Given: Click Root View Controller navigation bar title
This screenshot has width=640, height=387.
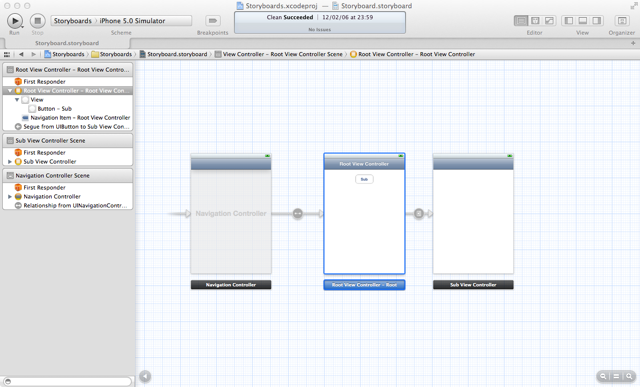Looking at the screenshot, I should click(x=364, y=164).
